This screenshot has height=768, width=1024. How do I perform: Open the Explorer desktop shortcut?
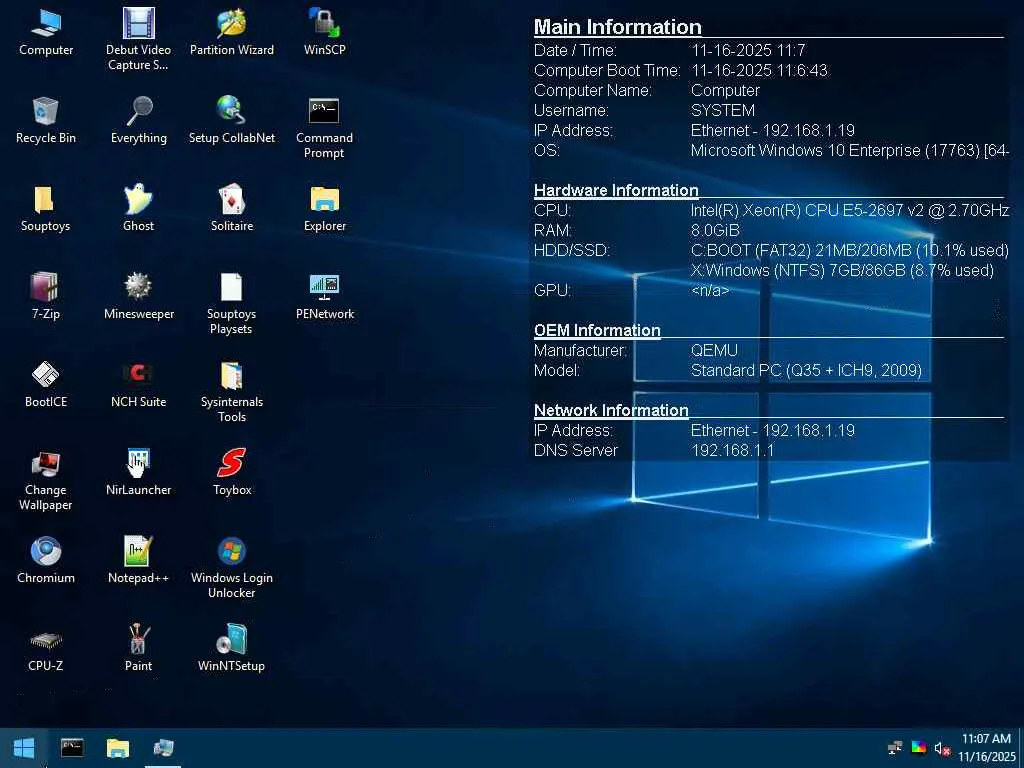pos(325,209)
